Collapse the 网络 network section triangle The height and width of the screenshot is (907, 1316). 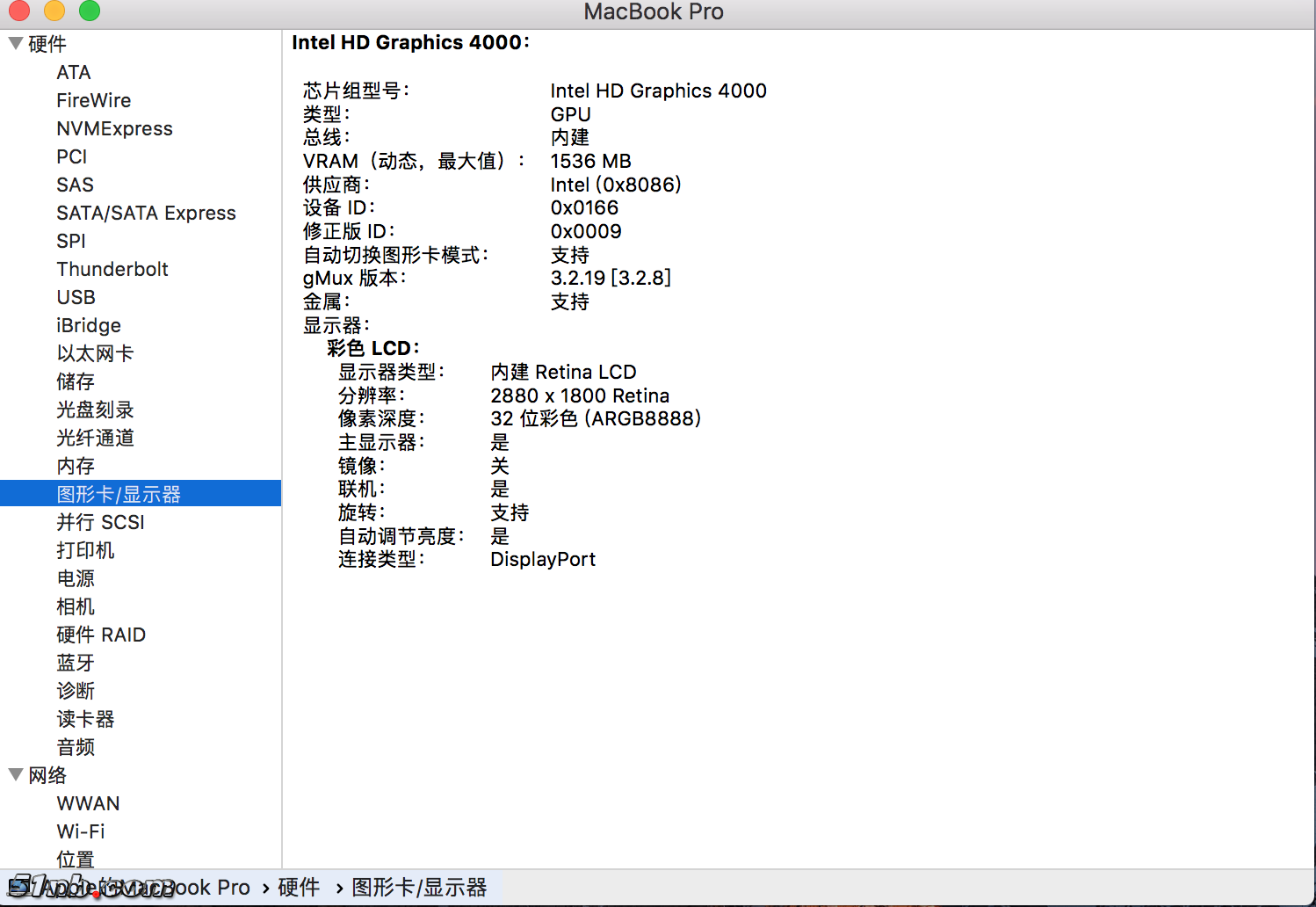[x=15, y=774]
